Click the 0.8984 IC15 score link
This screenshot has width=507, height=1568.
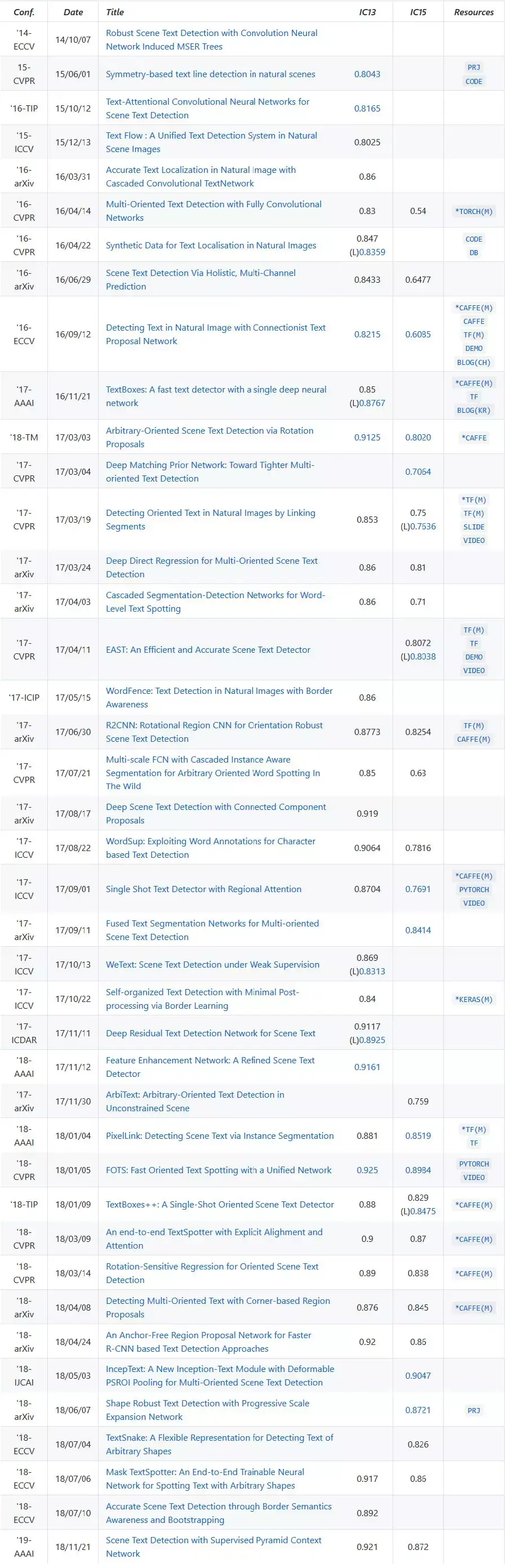click(x=417, y=1170)
